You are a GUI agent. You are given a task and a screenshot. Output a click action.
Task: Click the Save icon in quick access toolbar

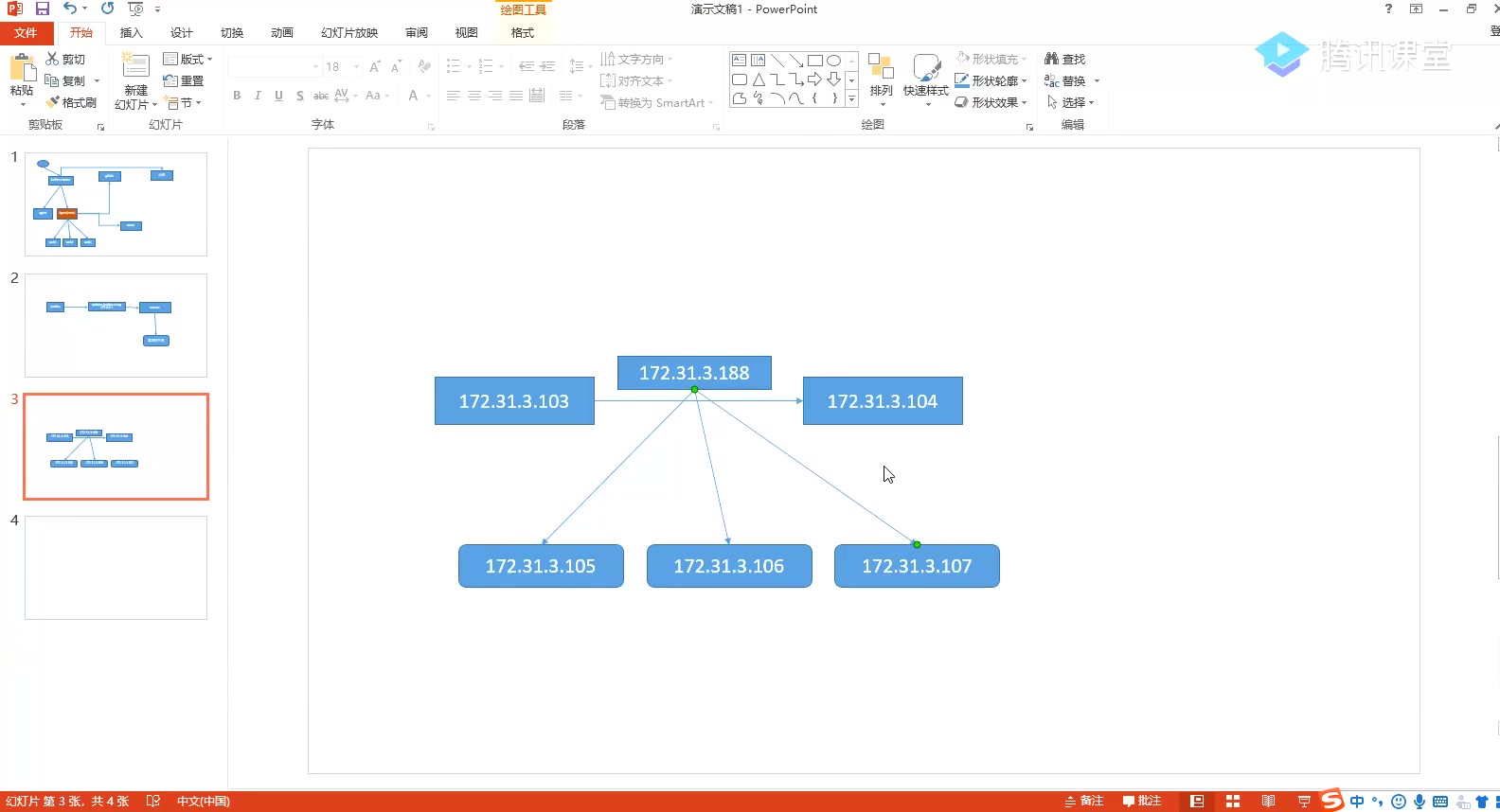(43, 9)
